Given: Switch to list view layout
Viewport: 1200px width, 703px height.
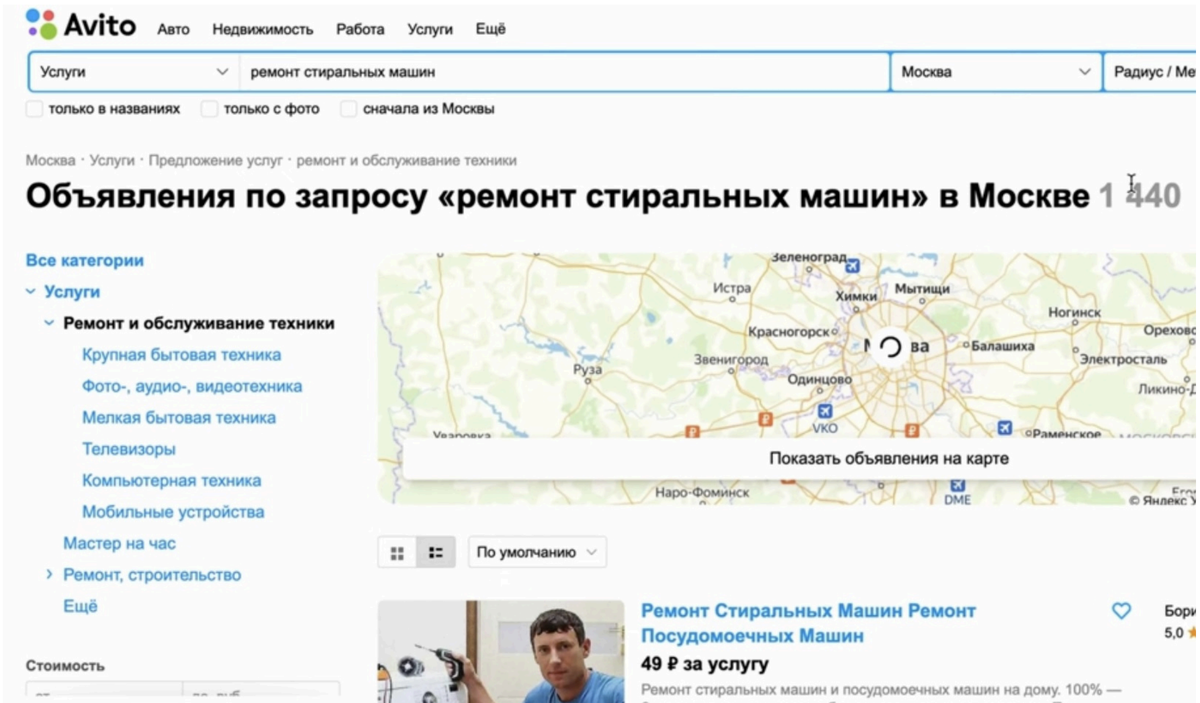Looking at the screenshot, I should (x=436, y=552).
